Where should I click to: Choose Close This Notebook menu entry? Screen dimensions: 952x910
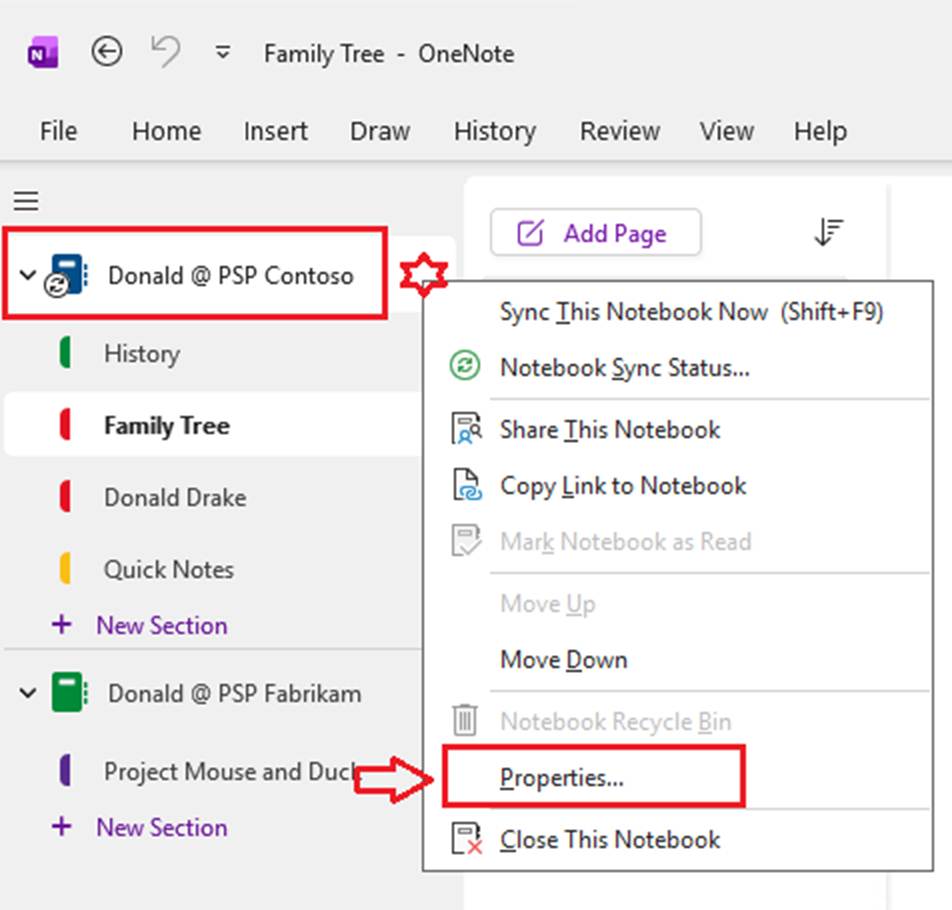[x=609, y=839]
